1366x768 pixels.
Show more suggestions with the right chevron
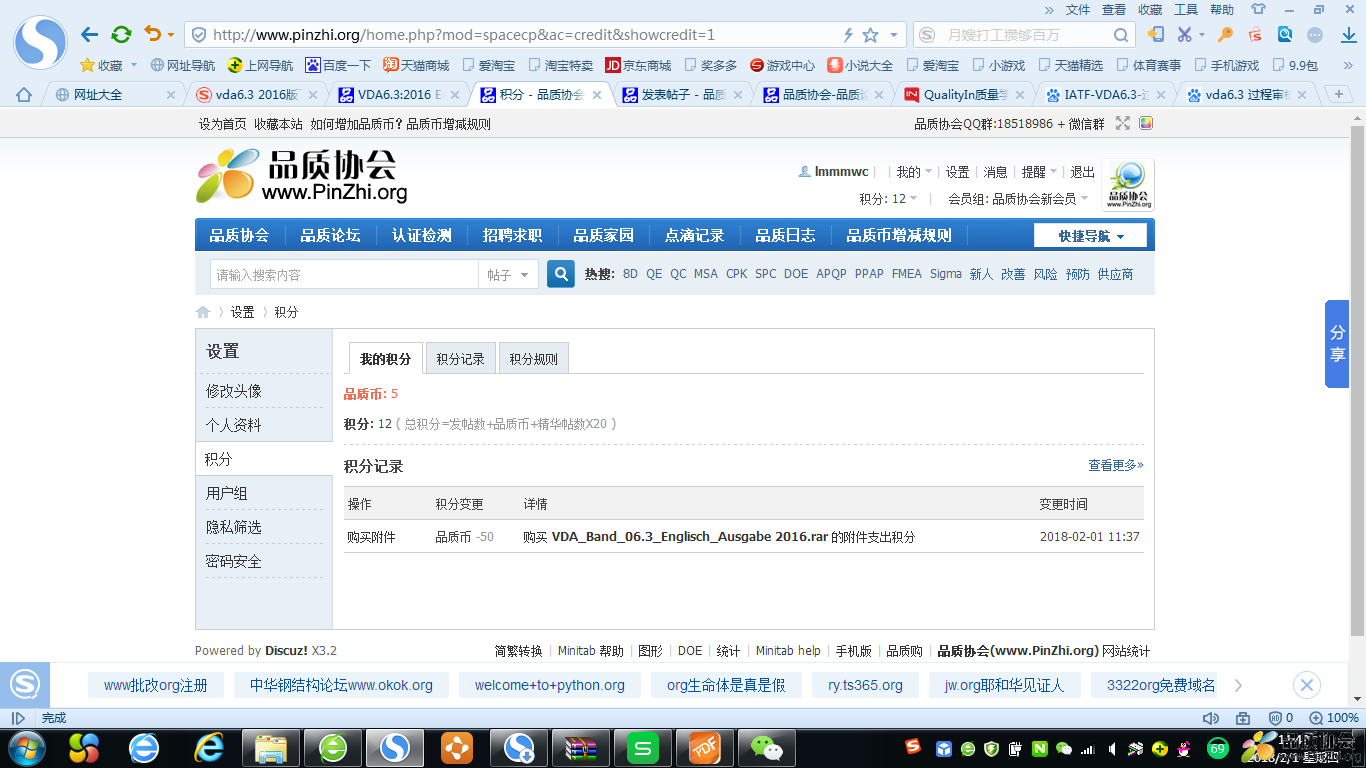tap(1238, 685)
